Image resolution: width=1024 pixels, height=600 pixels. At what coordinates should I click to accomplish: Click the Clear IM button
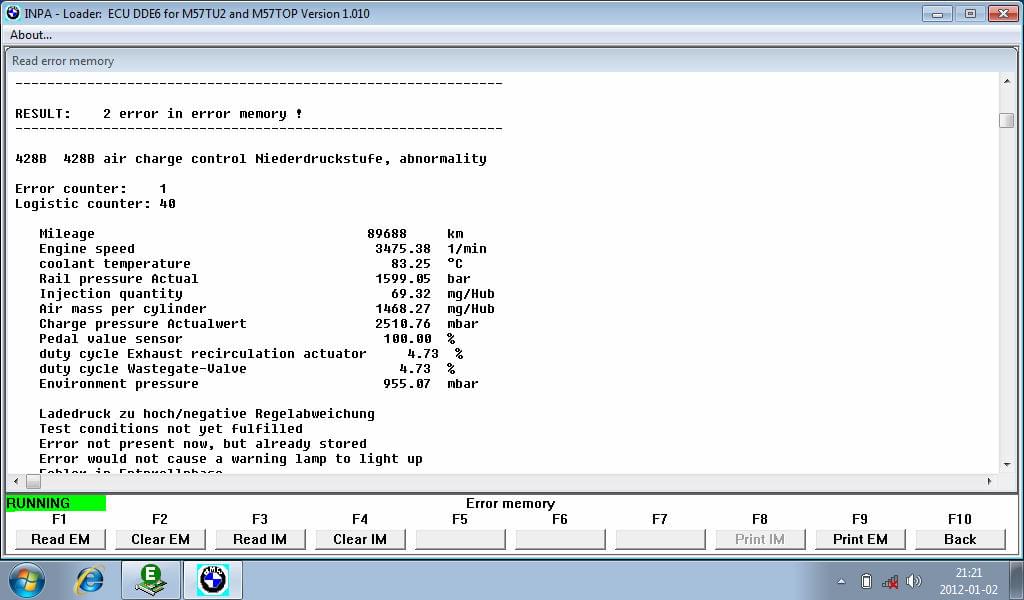point(360,539)
